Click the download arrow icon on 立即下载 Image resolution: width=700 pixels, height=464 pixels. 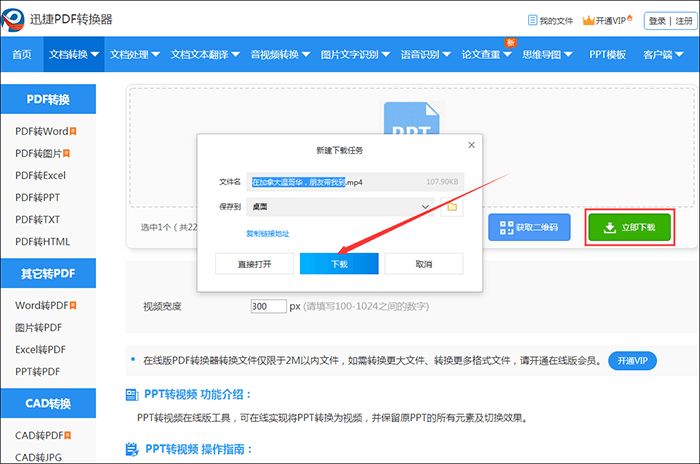tap(609, 228)
